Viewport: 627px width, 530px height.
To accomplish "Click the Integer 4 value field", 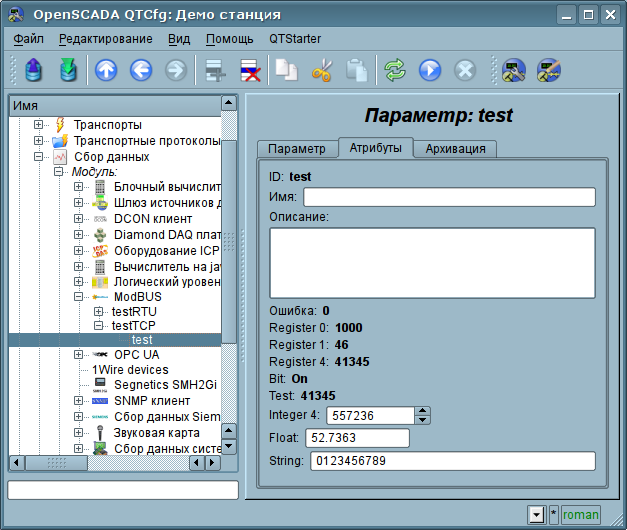I will [370, 416].
